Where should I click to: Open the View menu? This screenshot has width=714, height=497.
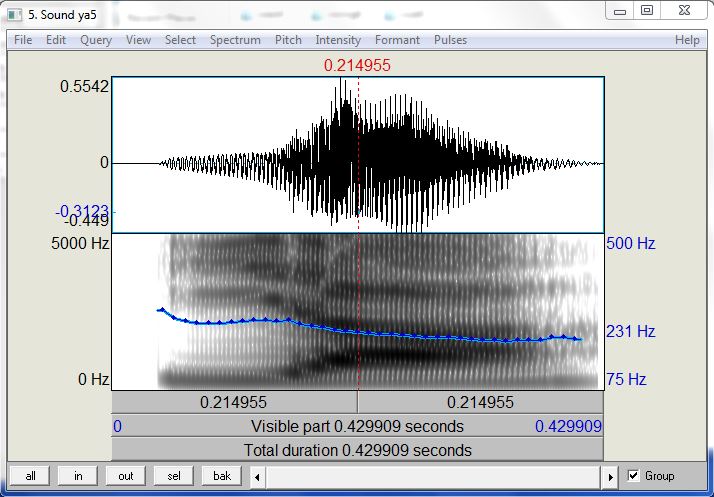[x=138, y=40]
